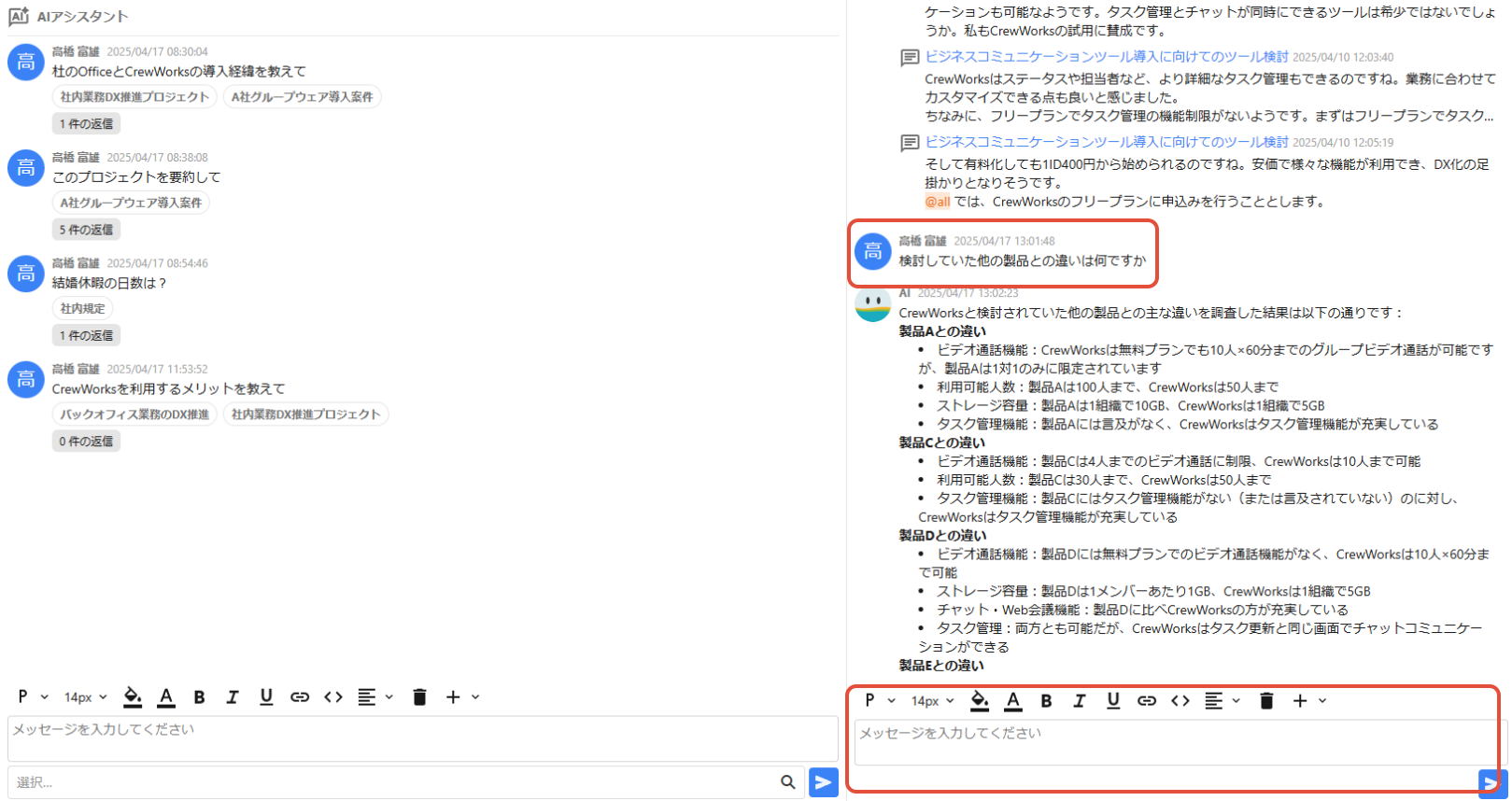The image size is (1512, 801).
Task: Open font color in the left editor
Action: click(x=166, y=697)
